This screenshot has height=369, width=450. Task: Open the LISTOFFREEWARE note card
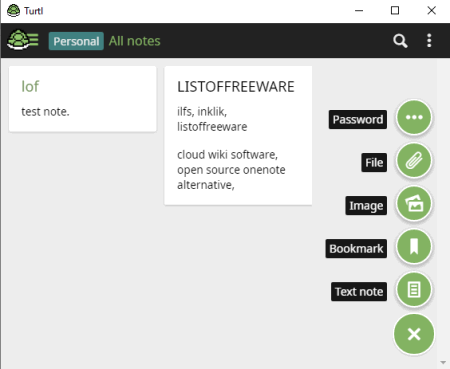pos(238,135)
